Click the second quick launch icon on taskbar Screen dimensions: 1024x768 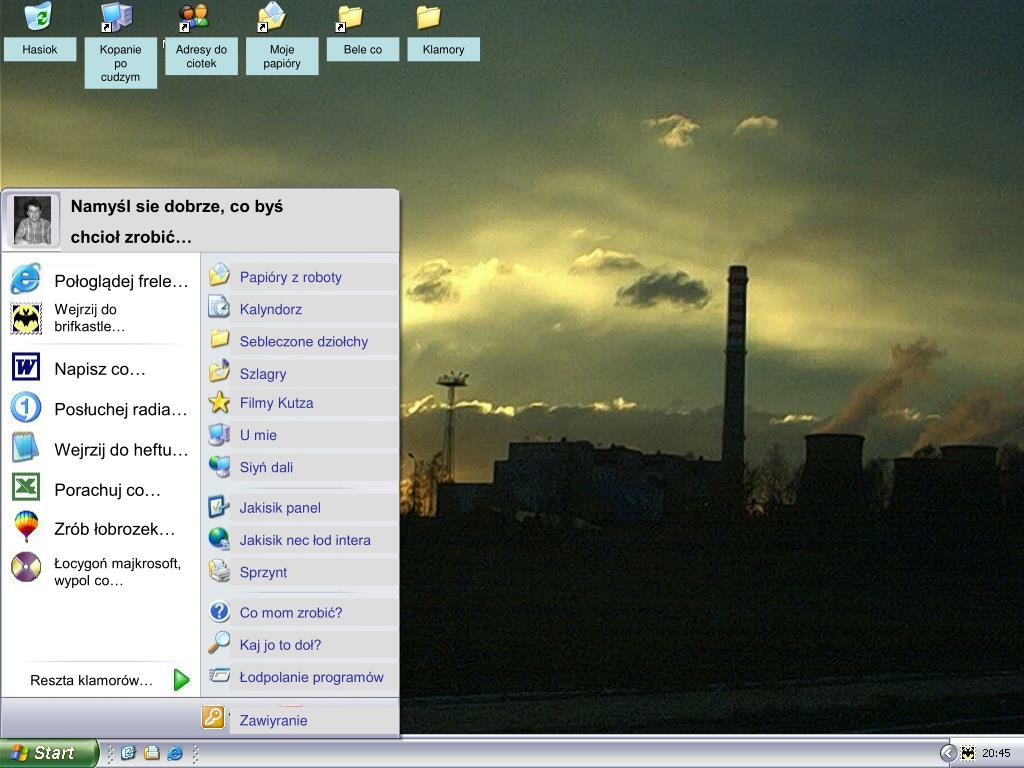(152, 753)
